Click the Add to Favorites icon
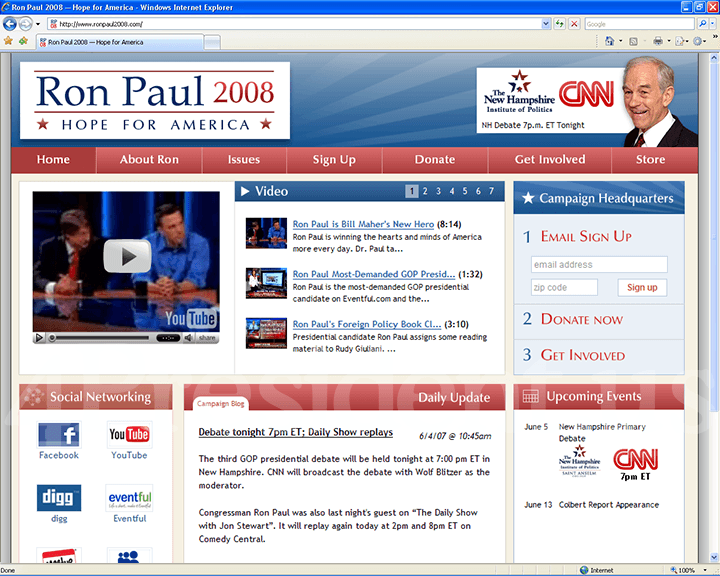 (x=23, y=41)
